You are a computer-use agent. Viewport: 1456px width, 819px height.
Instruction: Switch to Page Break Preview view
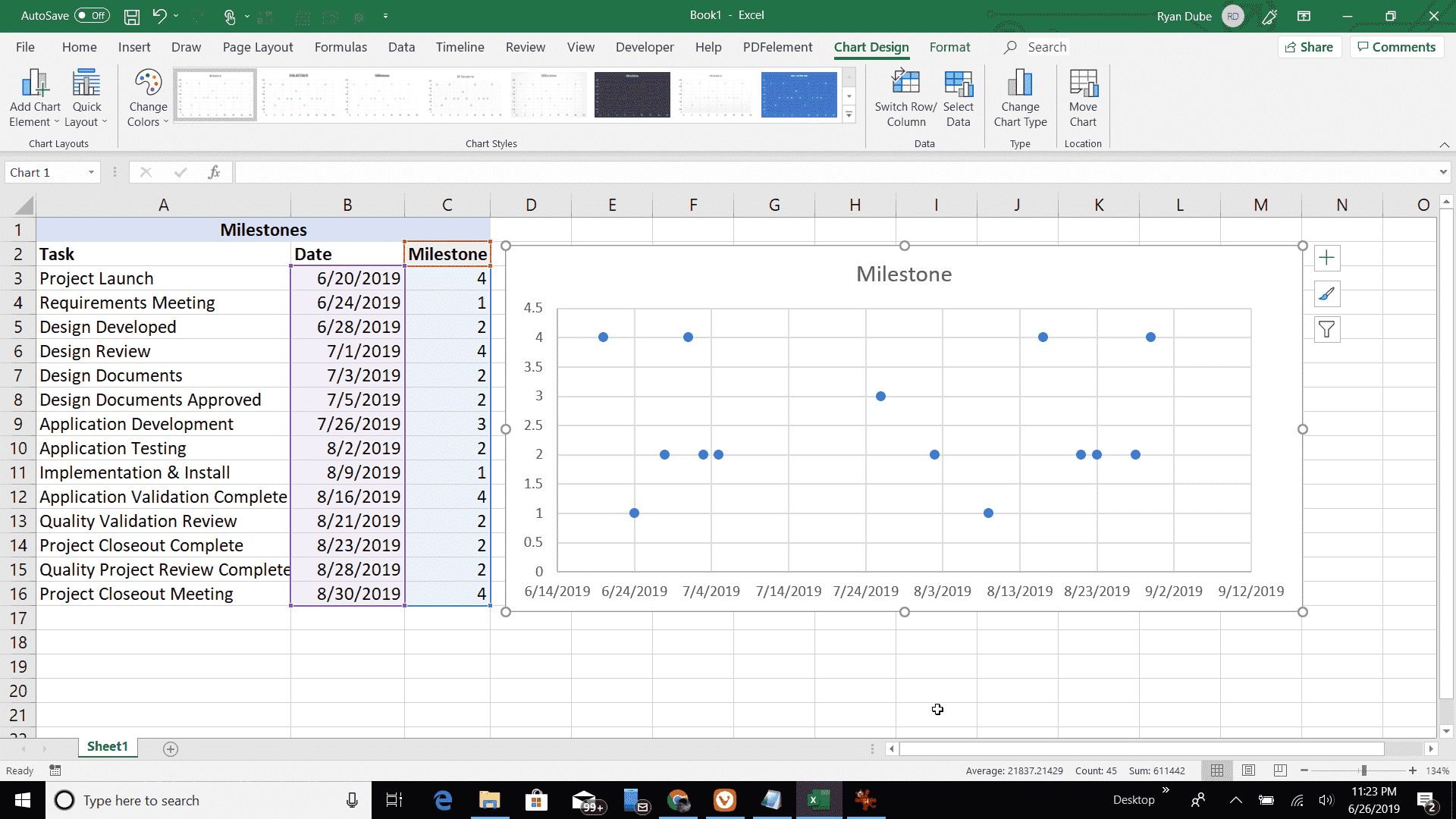click(x=1280, y=770)
